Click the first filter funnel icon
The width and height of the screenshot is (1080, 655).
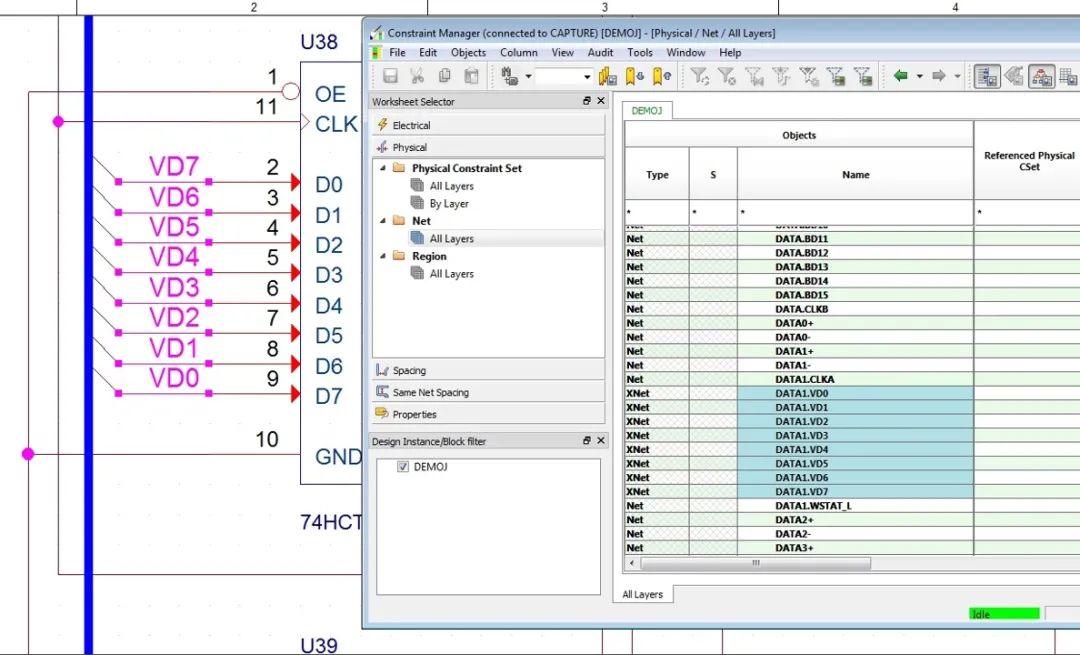700,76
